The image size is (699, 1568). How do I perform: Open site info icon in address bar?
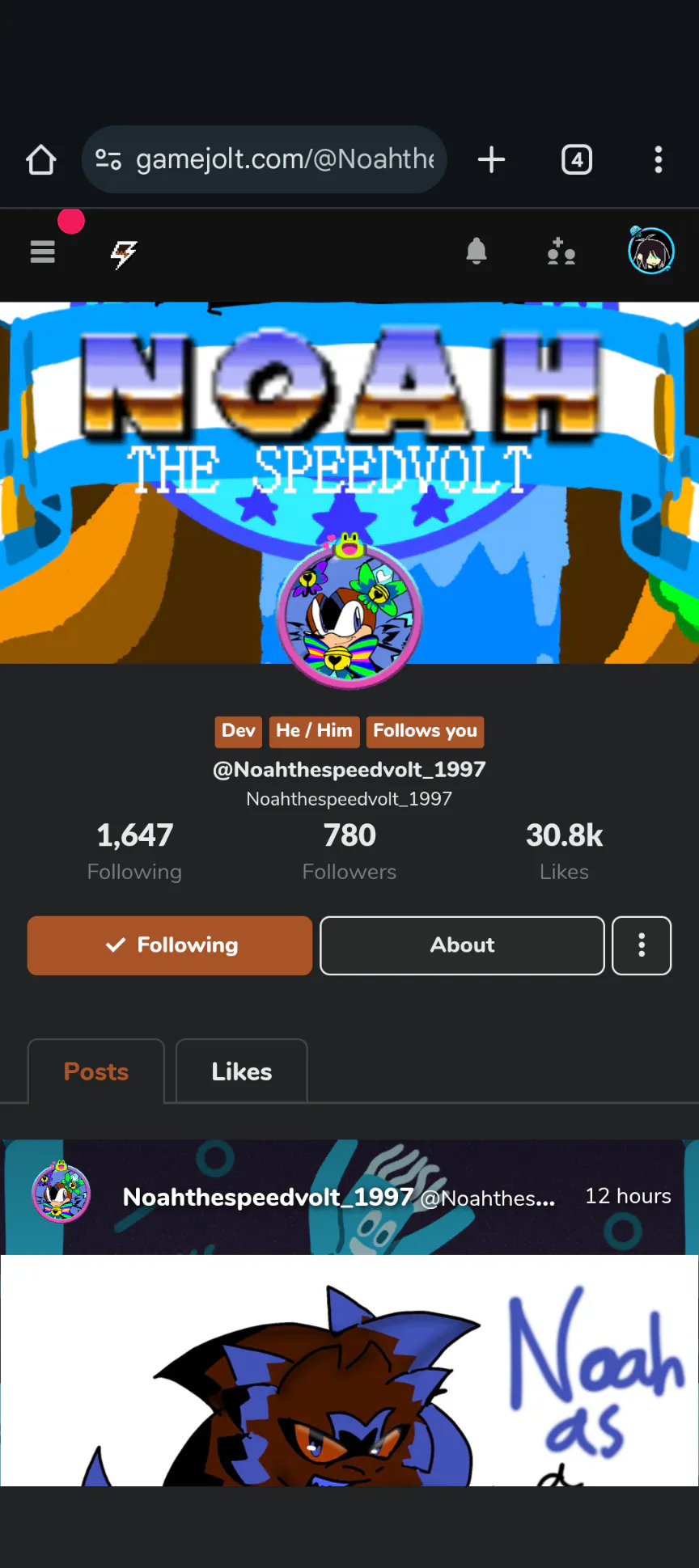pyautogui.click(x=108, y=159)
